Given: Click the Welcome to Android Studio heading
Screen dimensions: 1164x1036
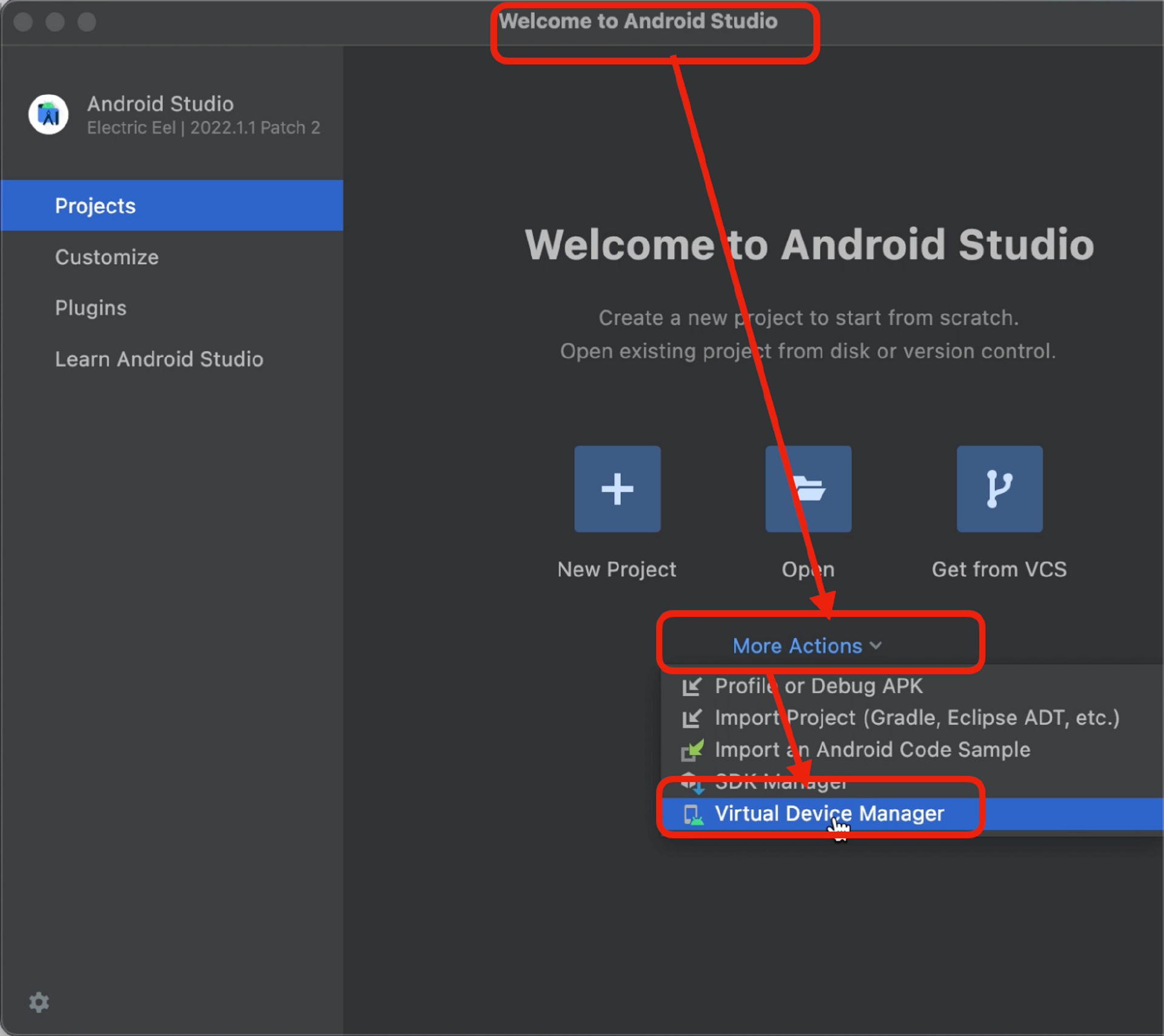Looking at the screenshot, I should (809, 245).
